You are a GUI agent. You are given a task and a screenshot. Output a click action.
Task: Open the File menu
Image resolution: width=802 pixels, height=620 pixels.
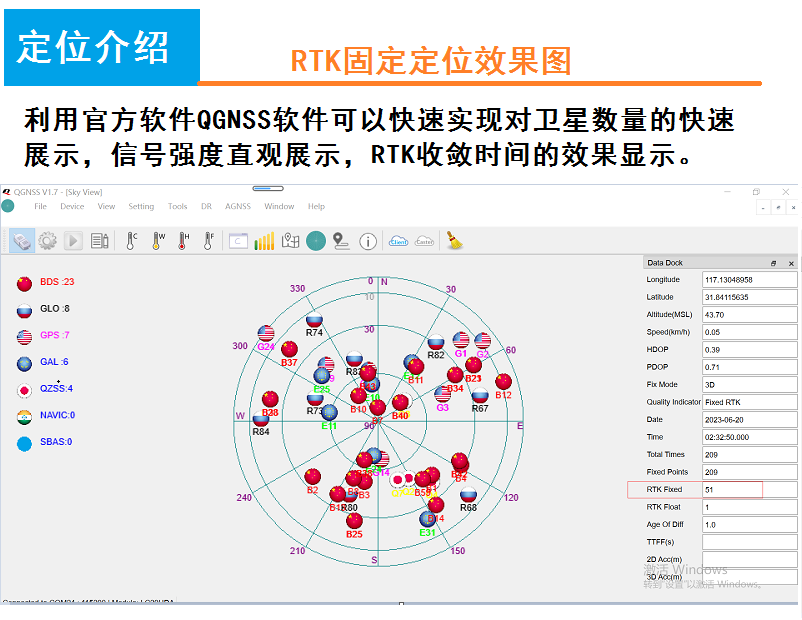pos(40,206)
